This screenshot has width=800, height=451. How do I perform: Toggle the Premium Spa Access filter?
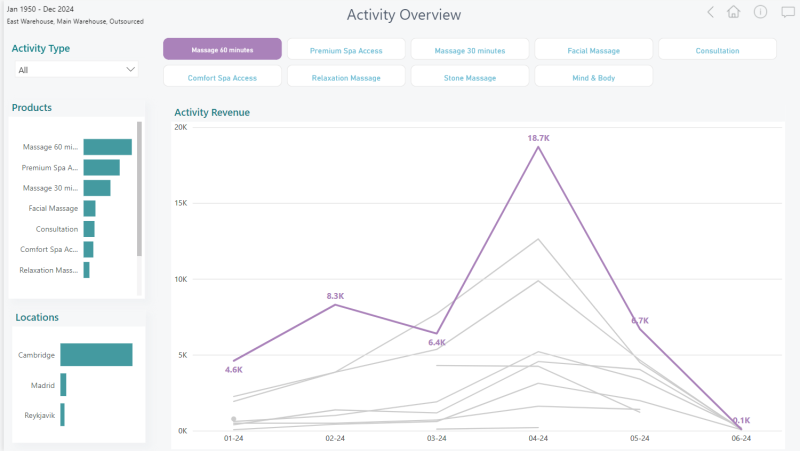pyautogui.click(x=346, y=49)
